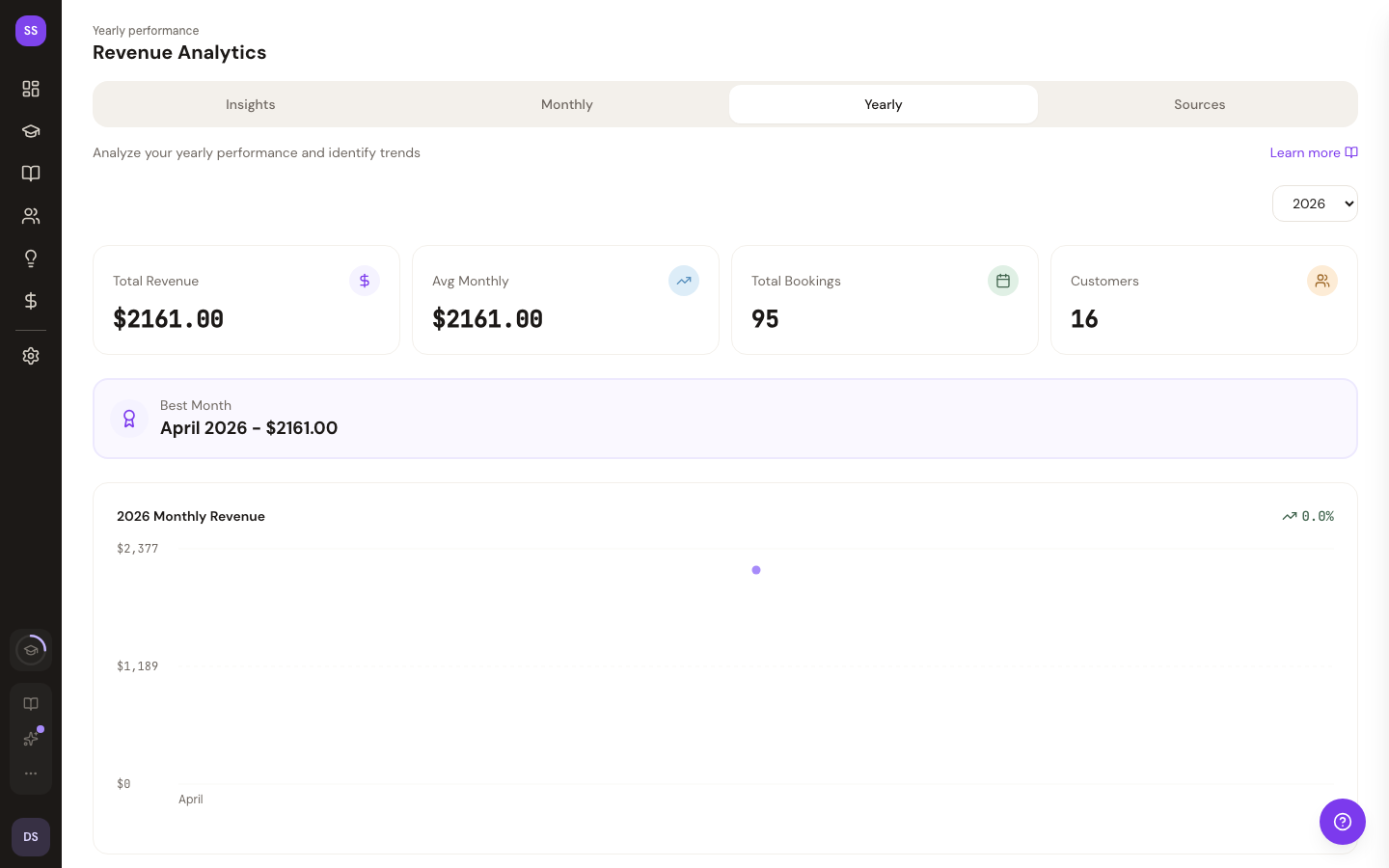This screenshot has width=1389, height=868.
Task: Click the April data point on chart
Action: 756,570
